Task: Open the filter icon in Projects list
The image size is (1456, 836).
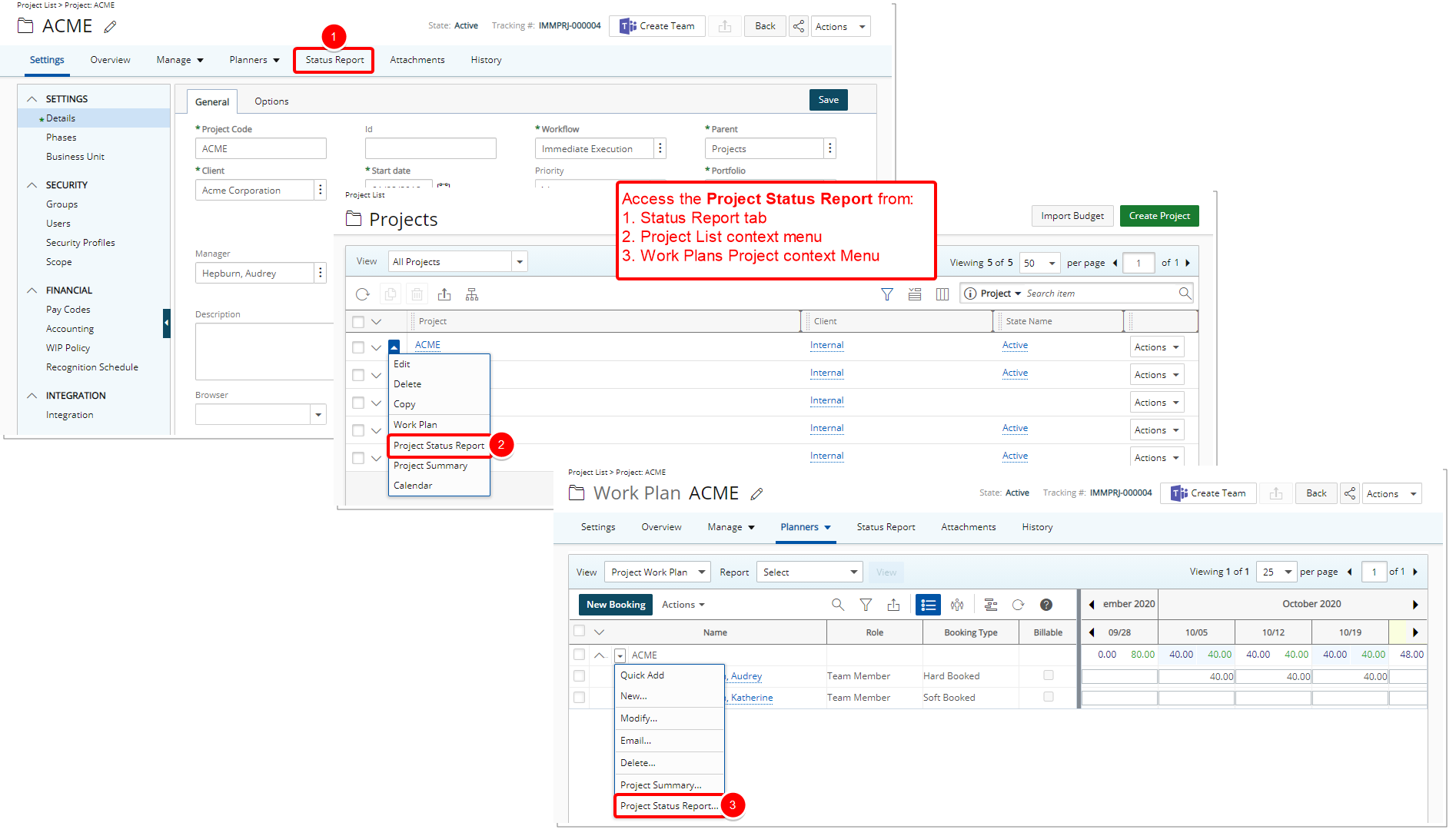Action: pyautogui.click(x=887, y=294)
